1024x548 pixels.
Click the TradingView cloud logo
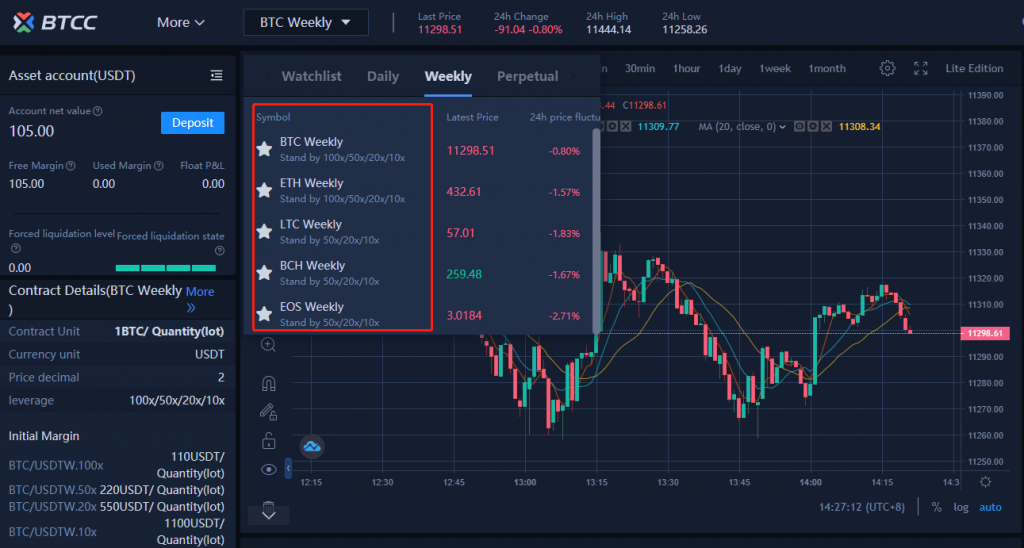point(312,446)
